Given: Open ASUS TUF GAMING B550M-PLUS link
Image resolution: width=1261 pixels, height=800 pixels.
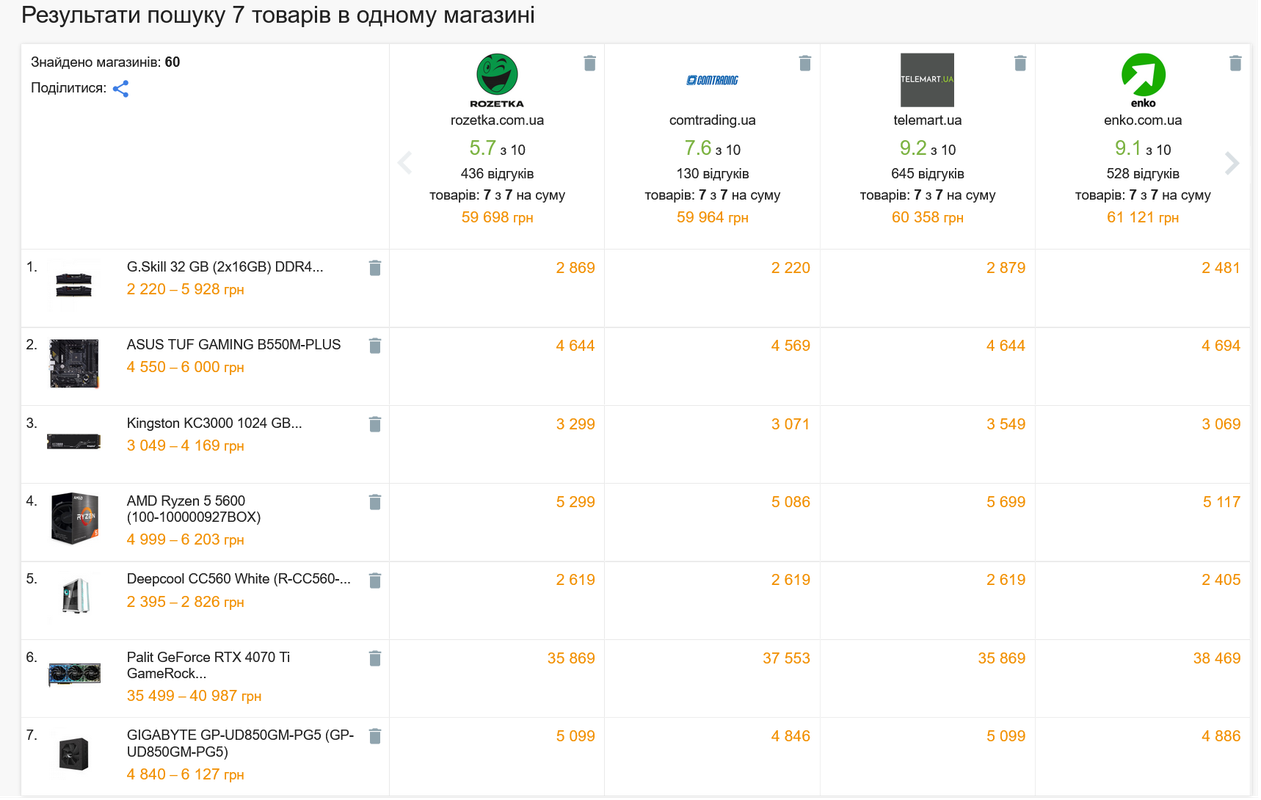Looking at the screenshot, I should (234, 344).
